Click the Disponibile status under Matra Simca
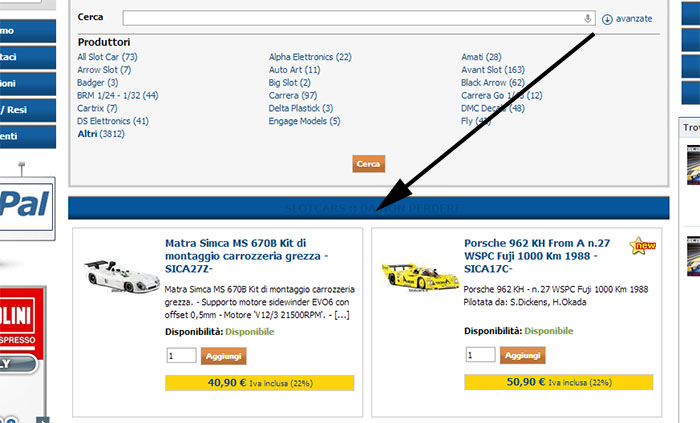The height and width of the screenshot is (423, 700). pyautogui.click(x=250, y=332)
